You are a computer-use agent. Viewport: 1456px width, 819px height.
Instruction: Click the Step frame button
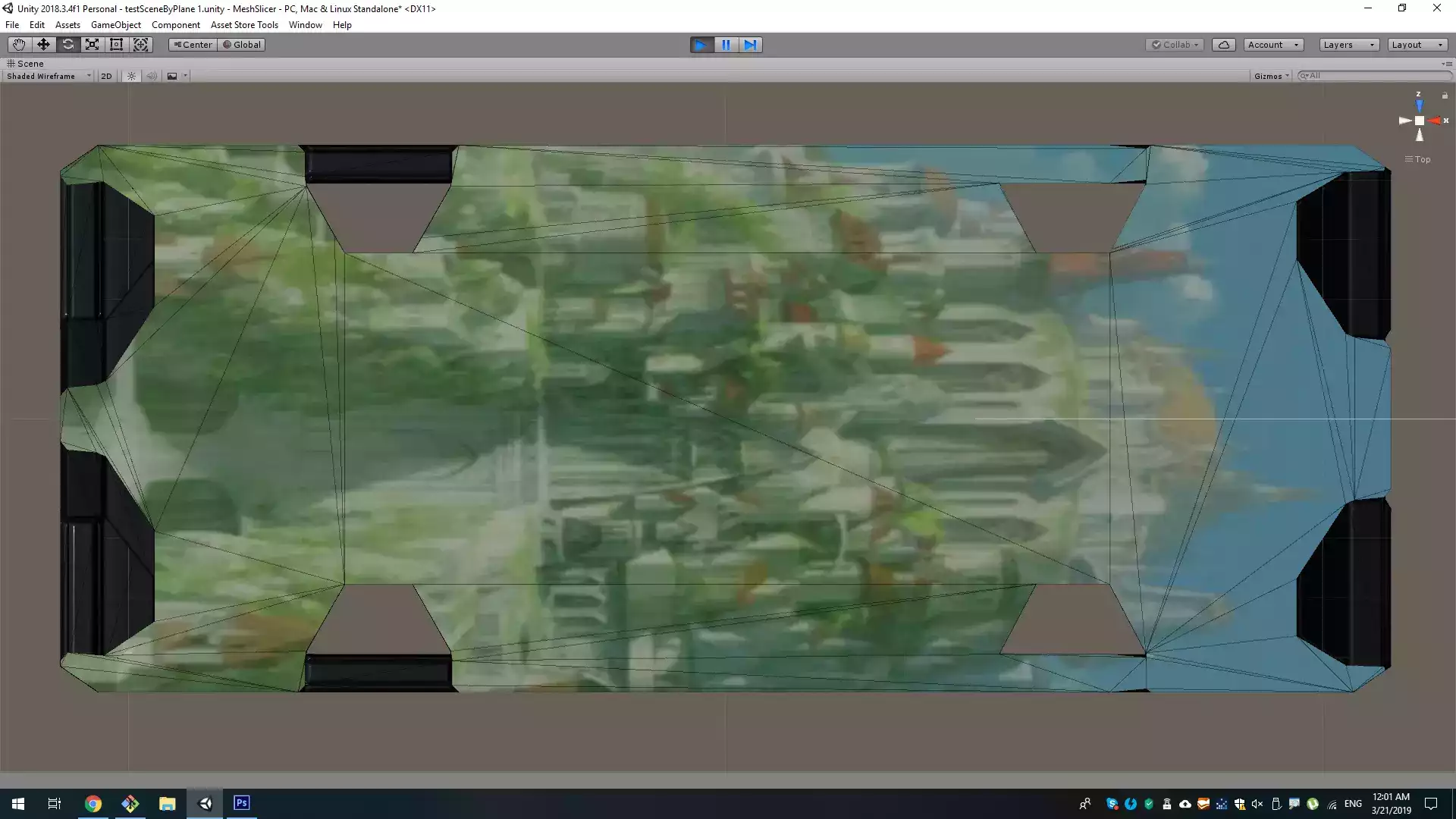(750, 45)
